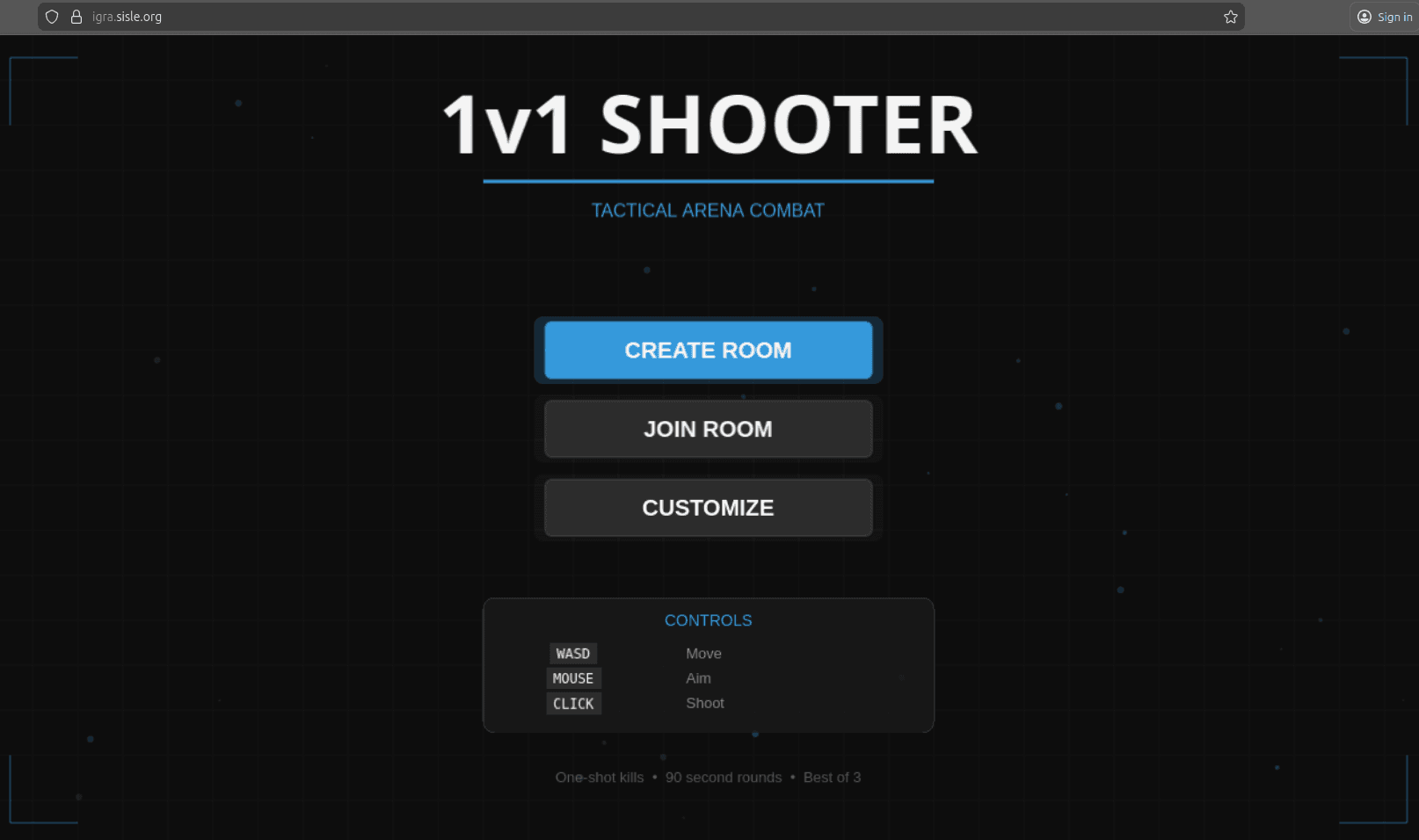This screenshot has height=840, width=1419.
Task: Click the CONTROLS panel heading
Action: (x=708, y=620)
